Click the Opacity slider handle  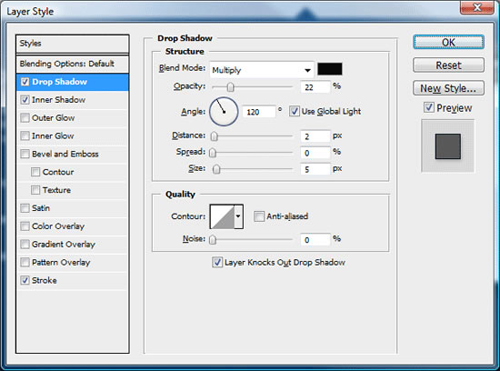[230, 87]
